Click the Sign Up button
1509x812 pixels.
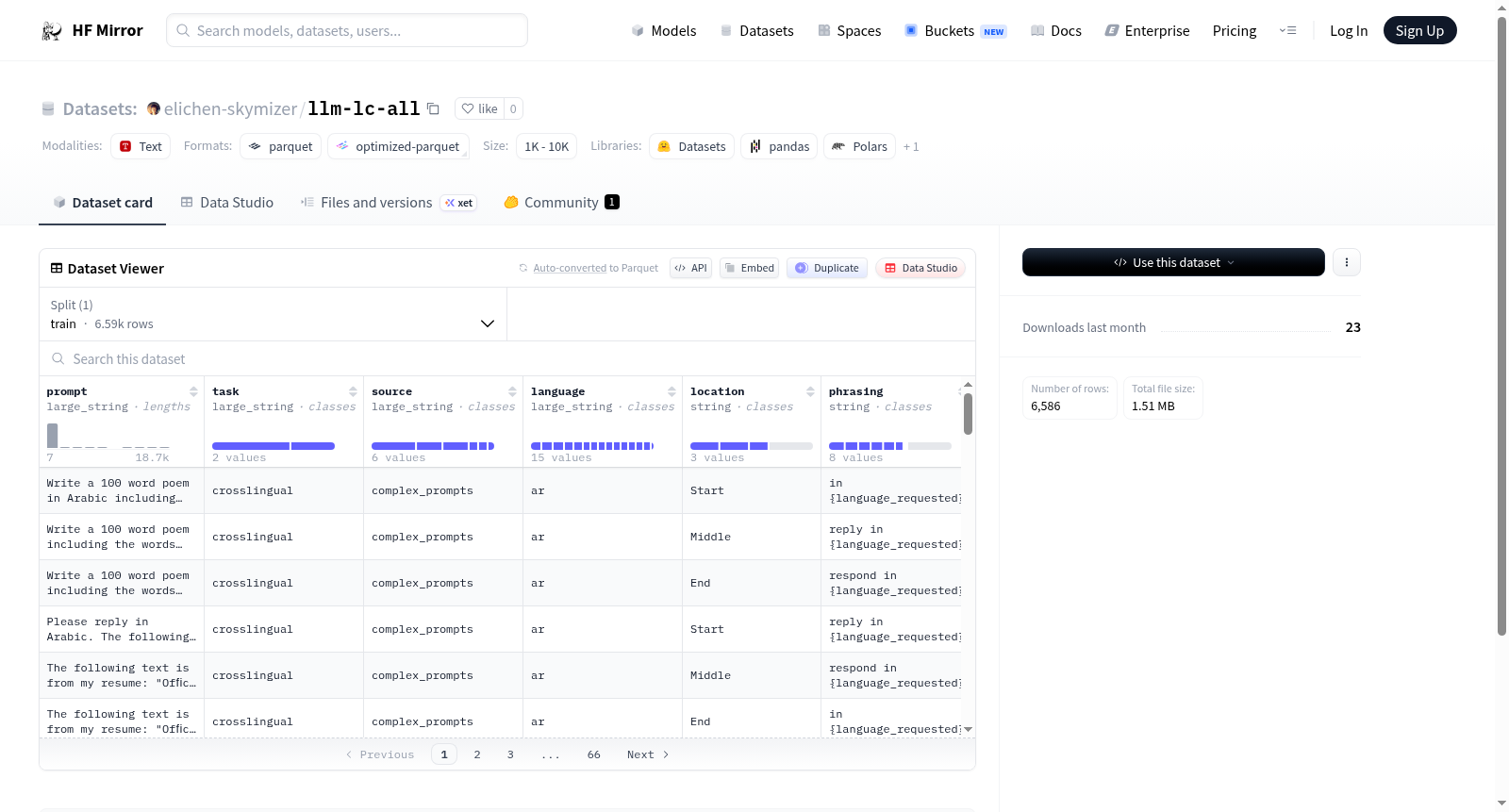point(1419,30)
